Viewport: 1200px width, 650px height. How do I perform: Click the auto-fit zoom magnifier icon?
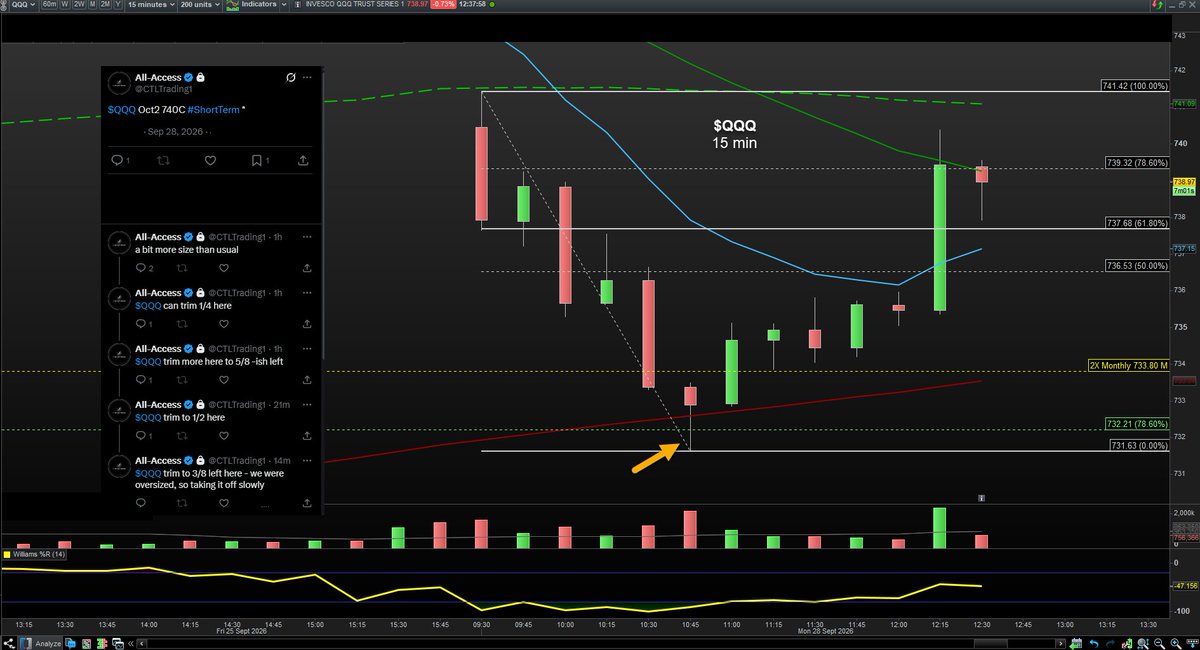point(1144,643)
